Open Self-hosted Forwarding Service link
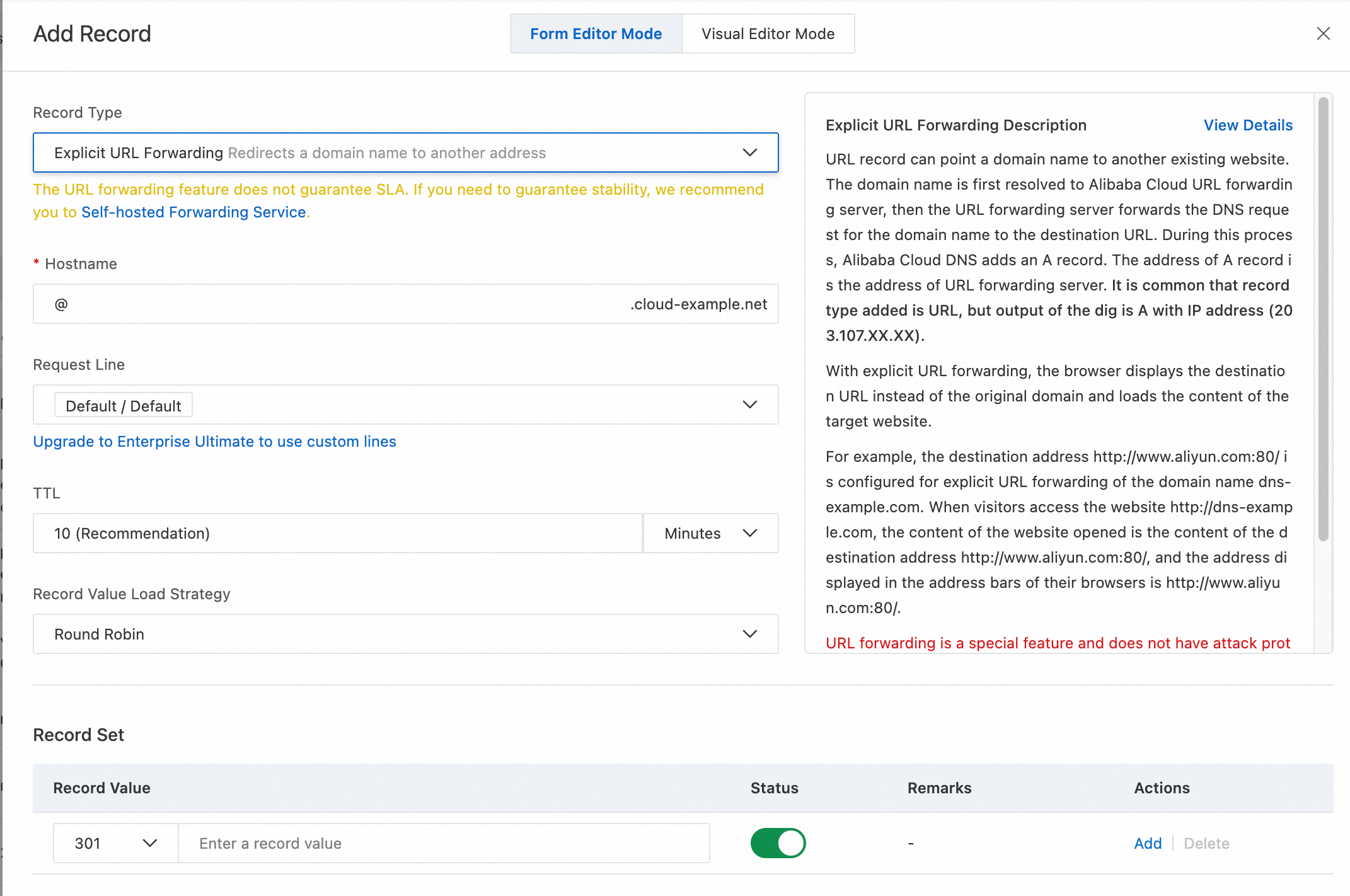Image resolution: width=1350 pixels, height=896 pixels. coord(193,212)
